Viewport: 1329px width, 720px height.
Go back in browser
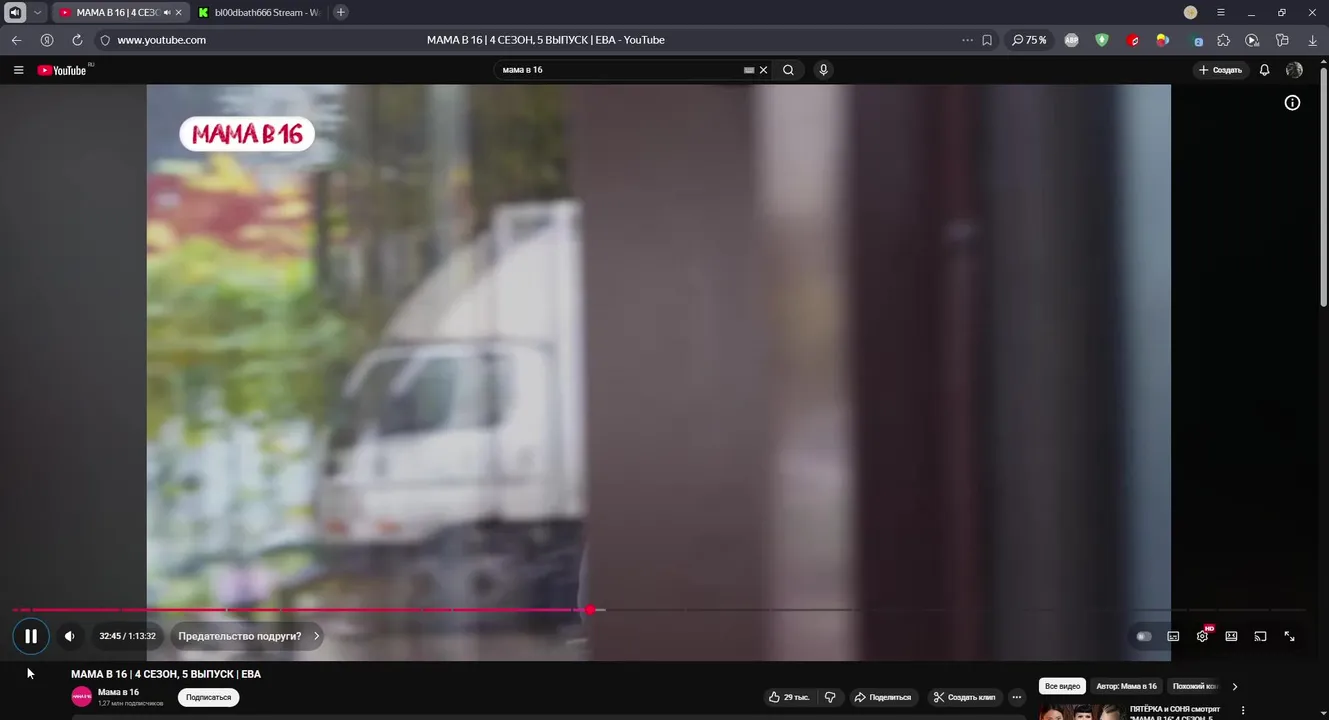click(x=16, y=40)
